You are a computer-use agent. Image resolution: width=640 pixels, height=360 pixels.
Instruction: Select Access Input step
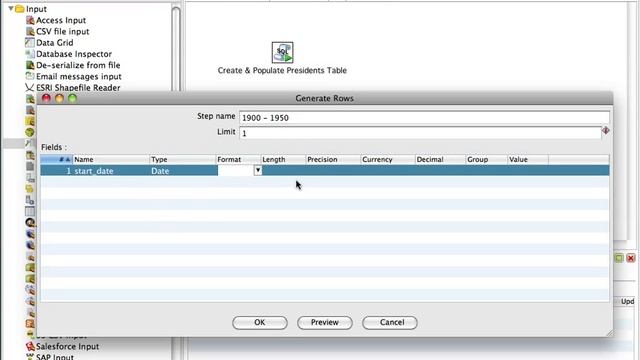(x=61, y=20)
